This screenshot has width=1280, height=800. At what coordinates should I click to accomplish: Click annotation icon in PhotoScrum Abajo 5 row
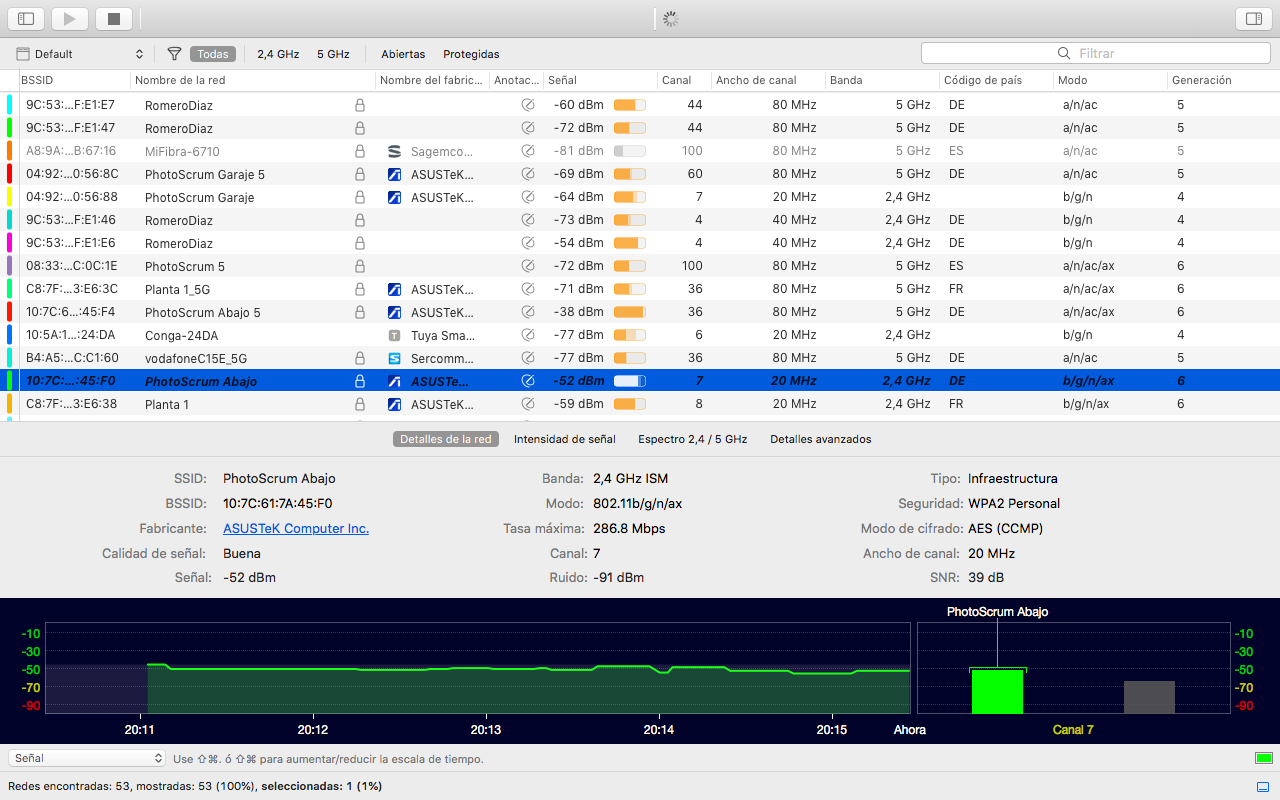528,312
